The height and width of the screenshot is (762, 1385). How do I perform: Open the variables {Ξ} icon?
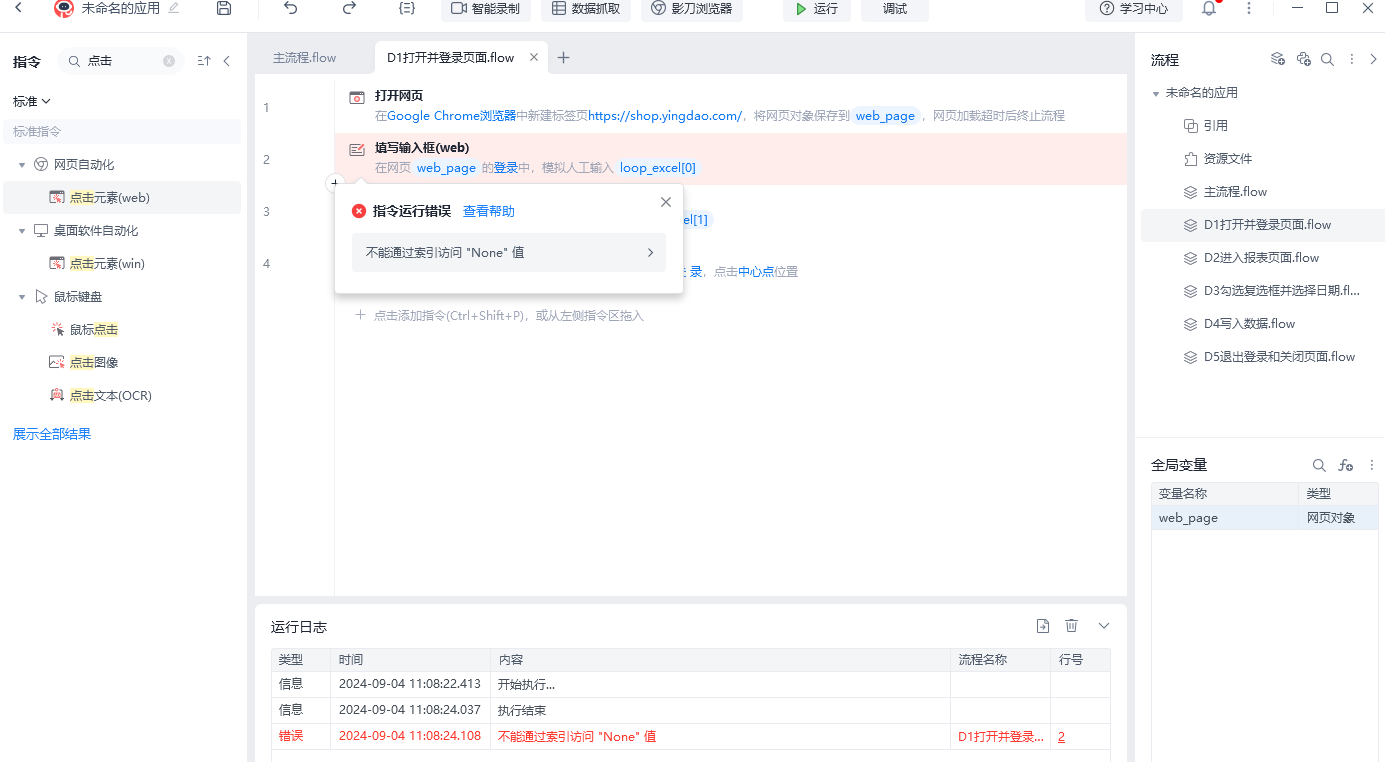click(406, 8)
